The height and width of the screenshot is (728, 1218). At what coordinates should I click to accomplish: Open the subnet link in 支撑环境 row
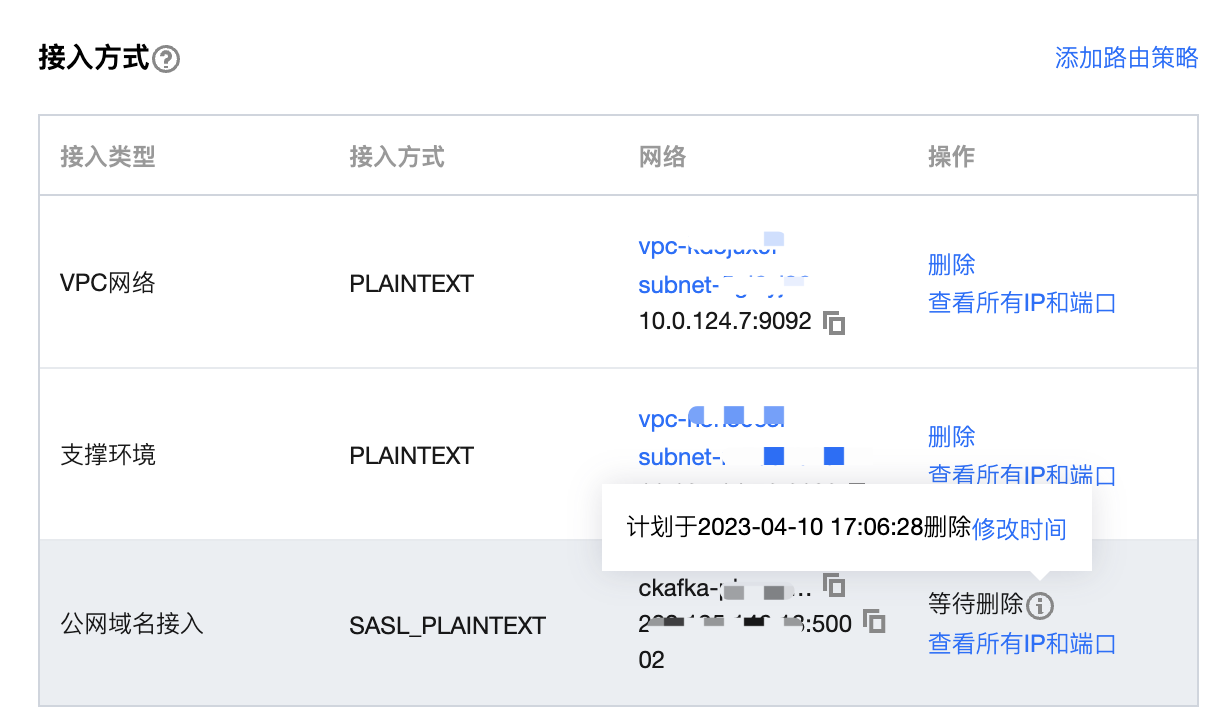741,457
